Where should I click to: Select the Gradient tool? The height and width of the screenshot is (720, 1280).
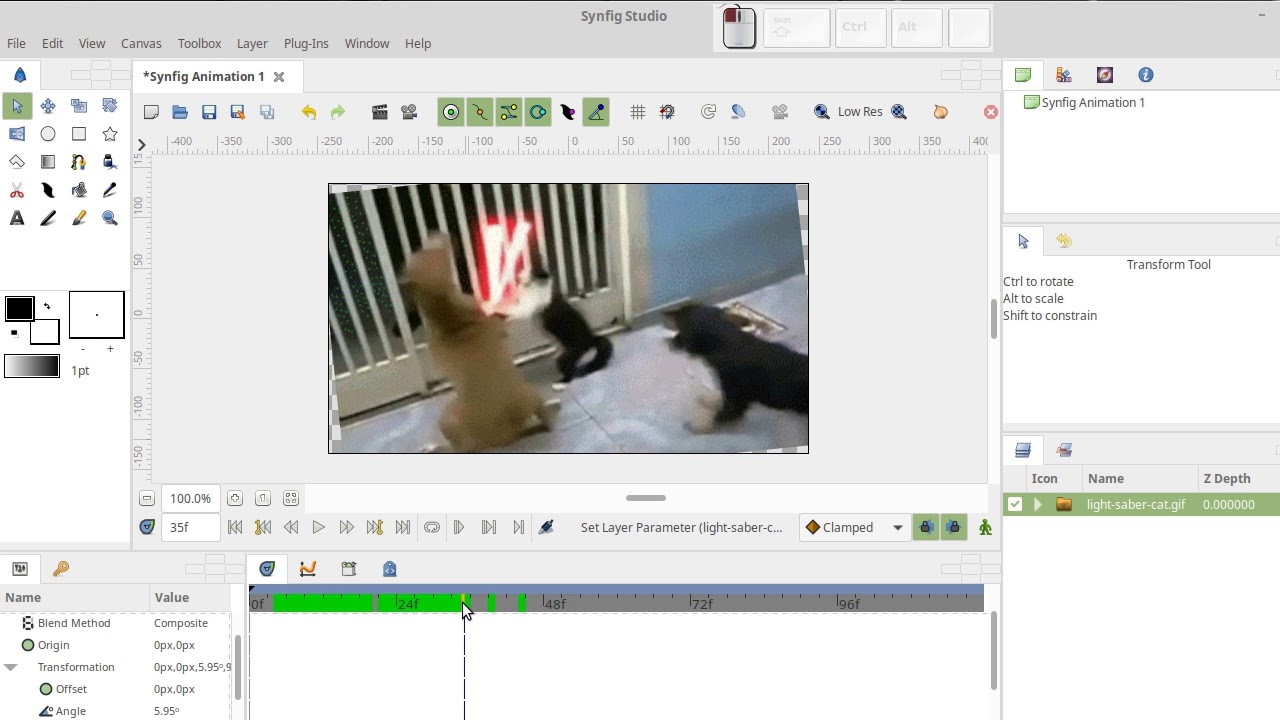[x=47, y=161]
